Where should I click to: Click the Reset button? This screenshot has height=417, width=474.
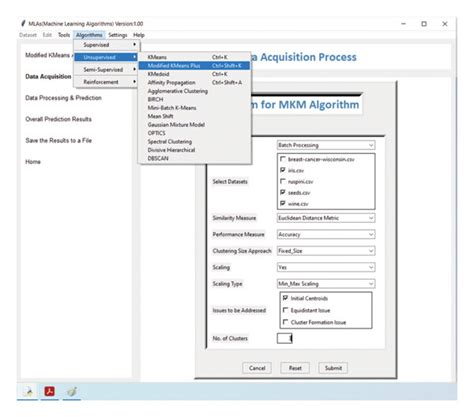295,368
